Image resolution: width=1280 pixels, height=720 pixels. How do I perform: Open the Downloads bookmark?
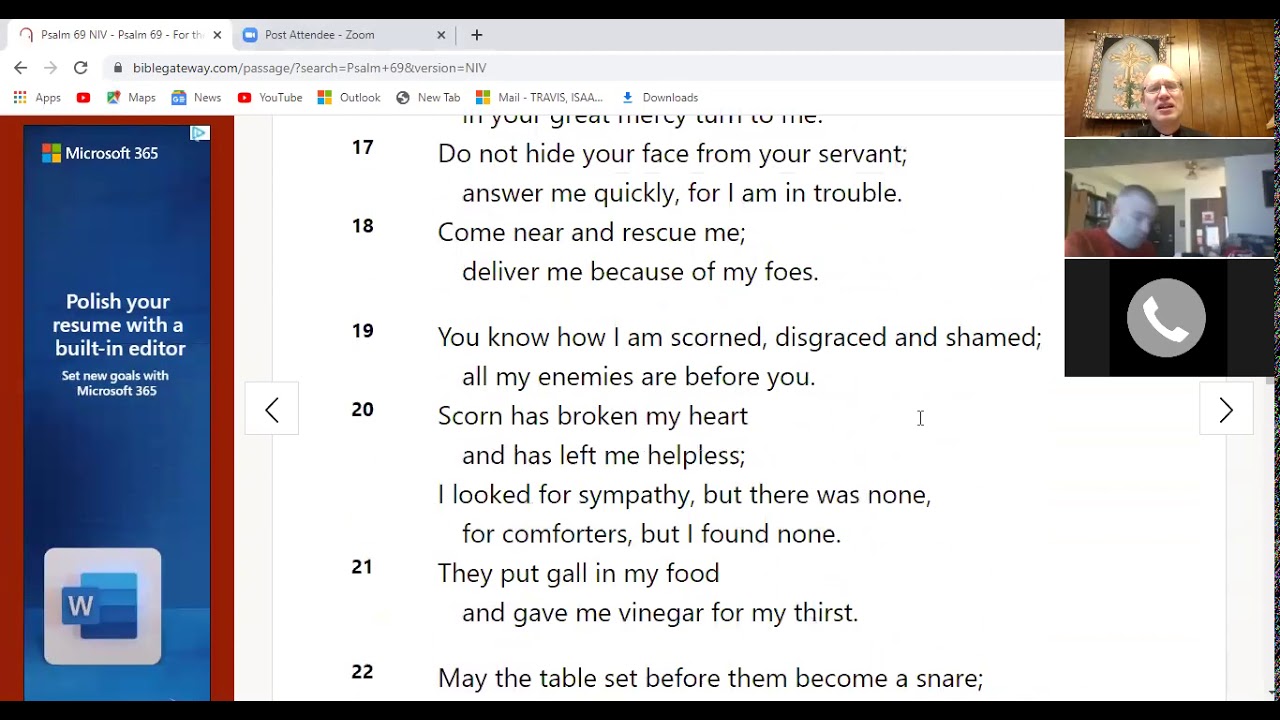(x=660, y=98)
